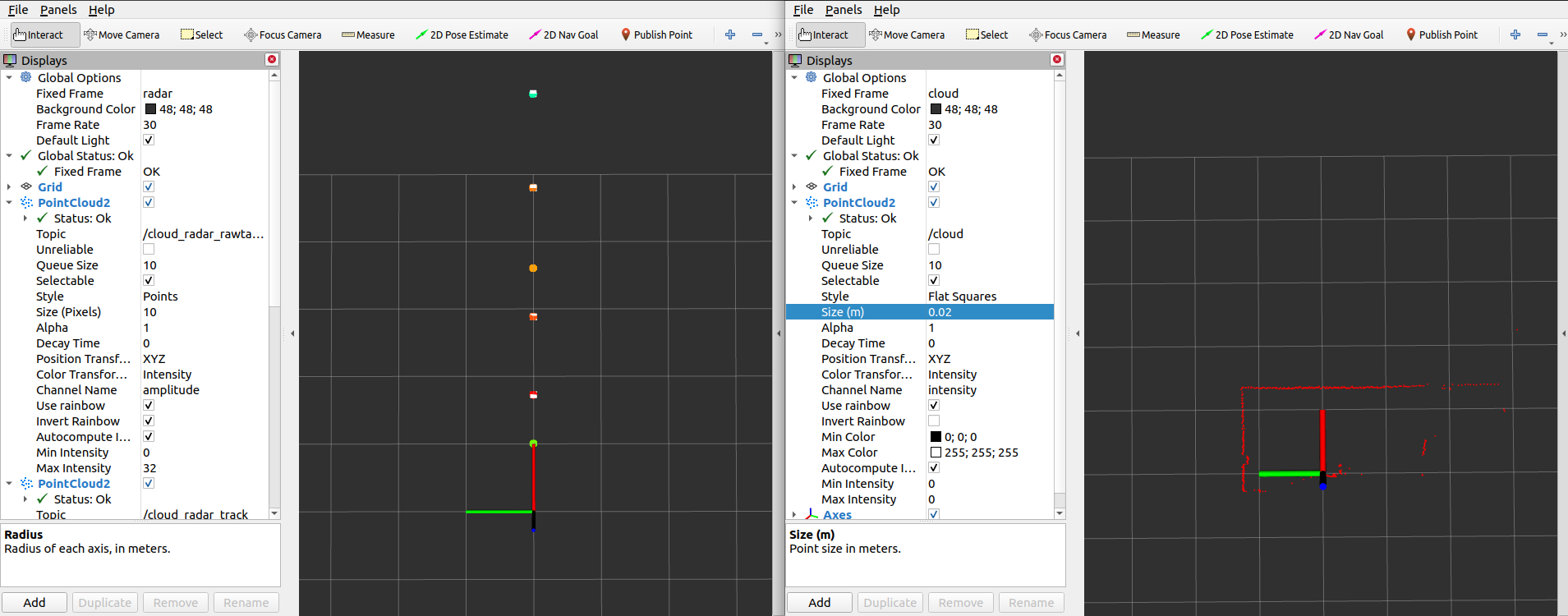1568x616 pixels.
Task: Toggle Default Light checkbox in left window
Action: 149,140
